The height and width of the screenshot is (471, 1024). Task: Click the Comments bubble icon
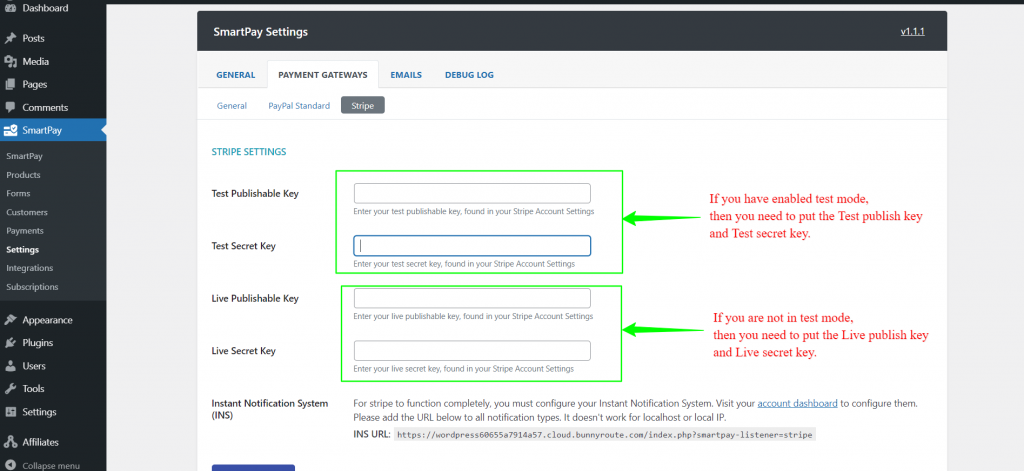click(x=10, y=107)
